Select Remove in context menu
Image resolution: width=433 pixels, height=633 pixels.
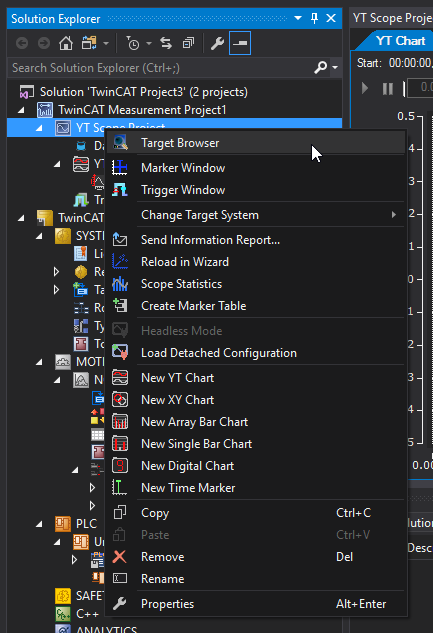[255, 557]
